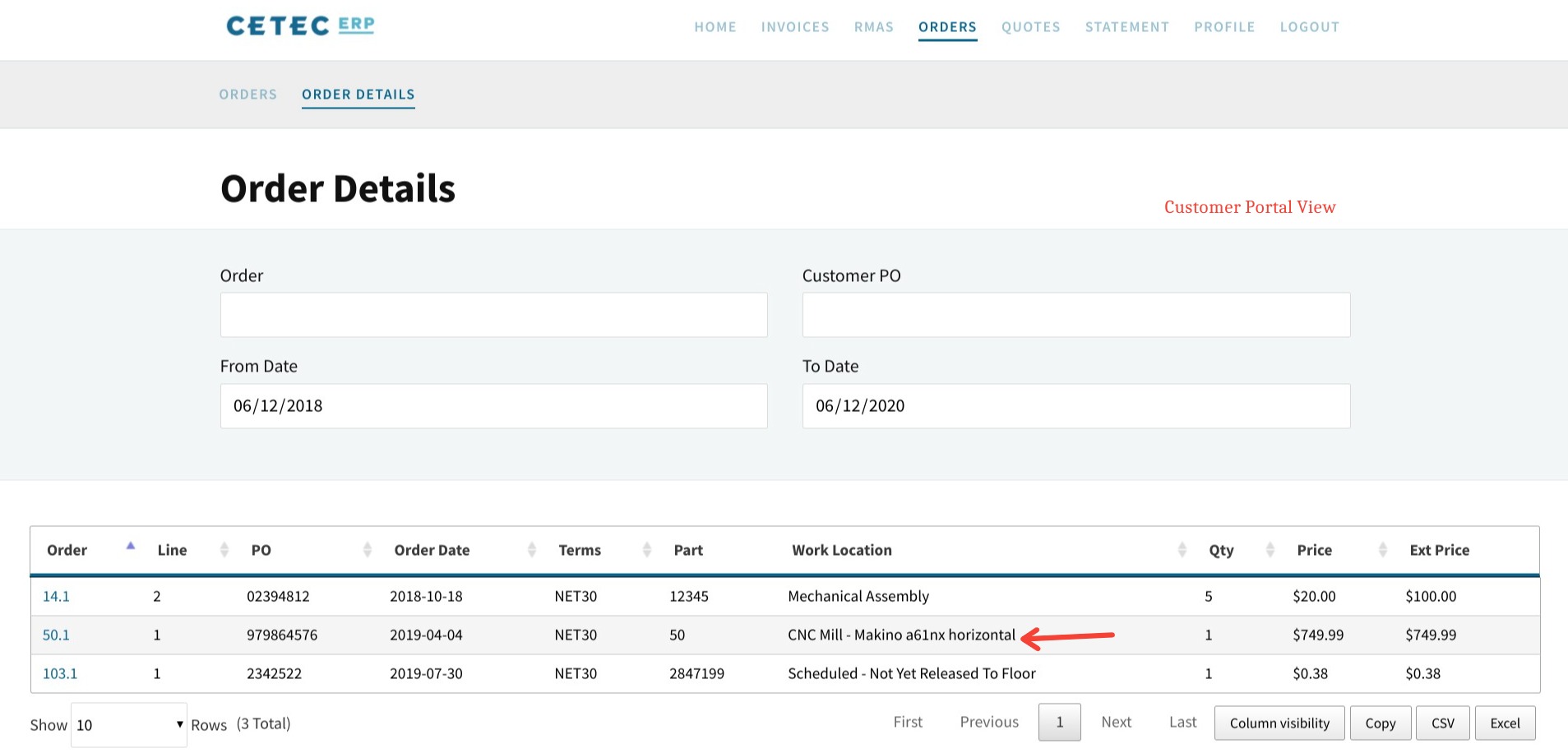Switch to the ORDERS sub-tab
The width and height of the screenshot is (1568, 753).
click(x=248, y=95)
